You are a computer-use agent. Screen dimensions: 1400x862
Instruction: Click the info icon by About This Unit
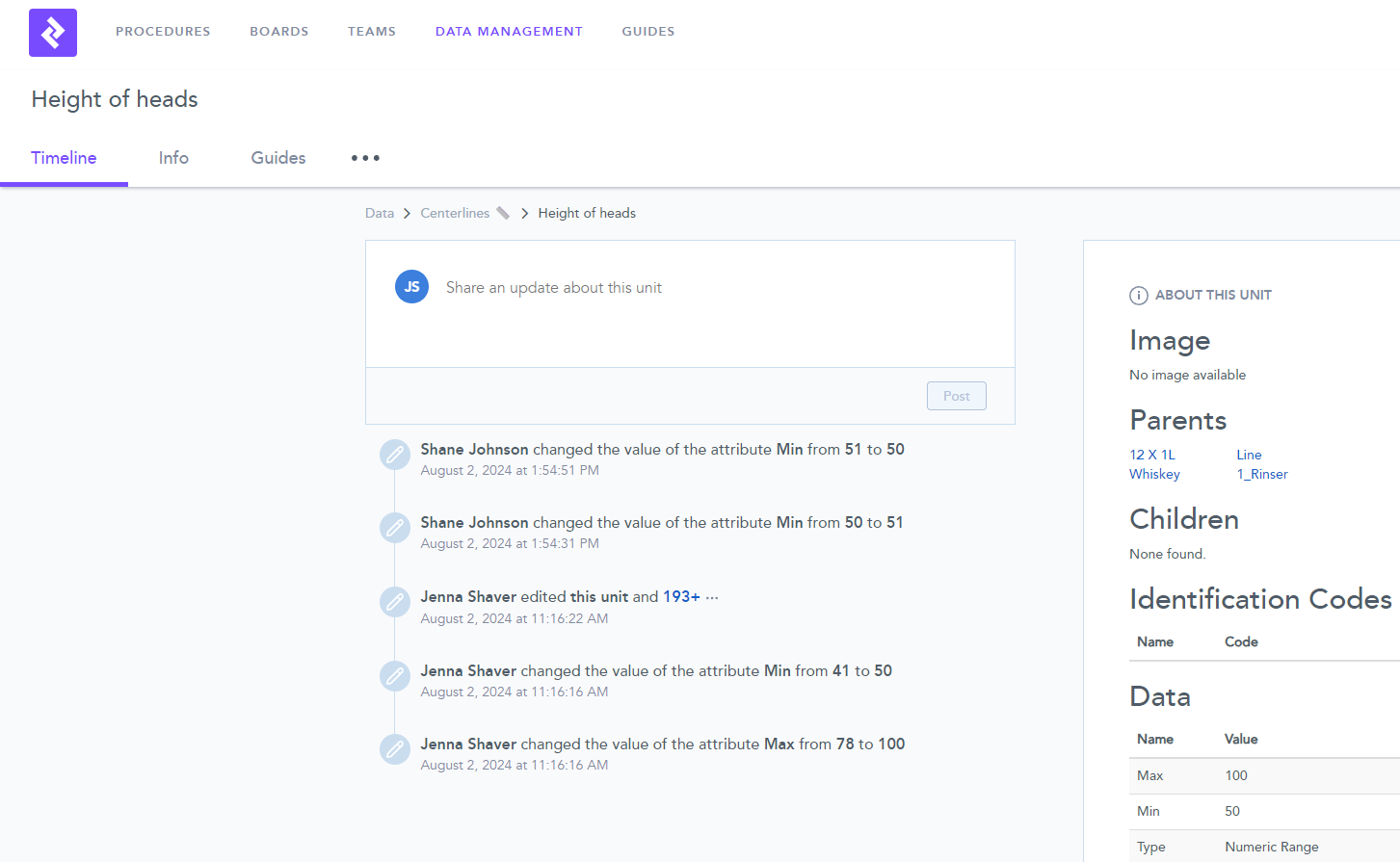click(1138, 296)
